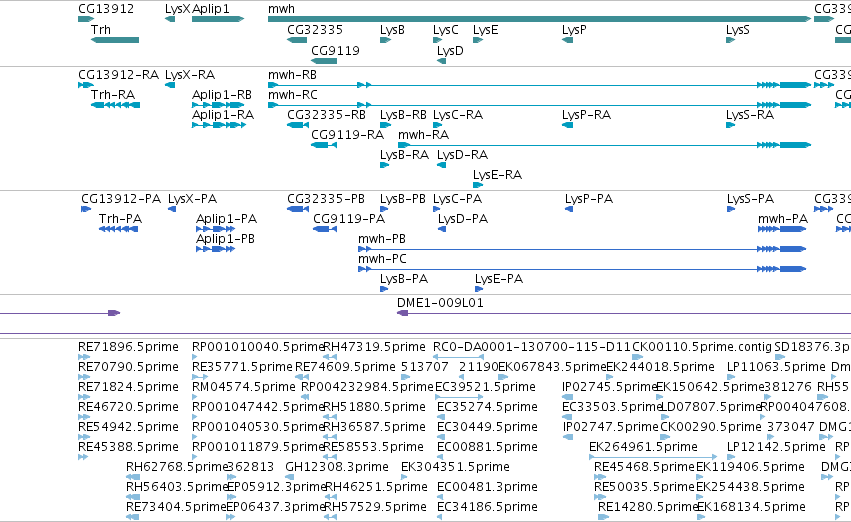Open the RH62768.5prime EST label

(x=177, y=467)
